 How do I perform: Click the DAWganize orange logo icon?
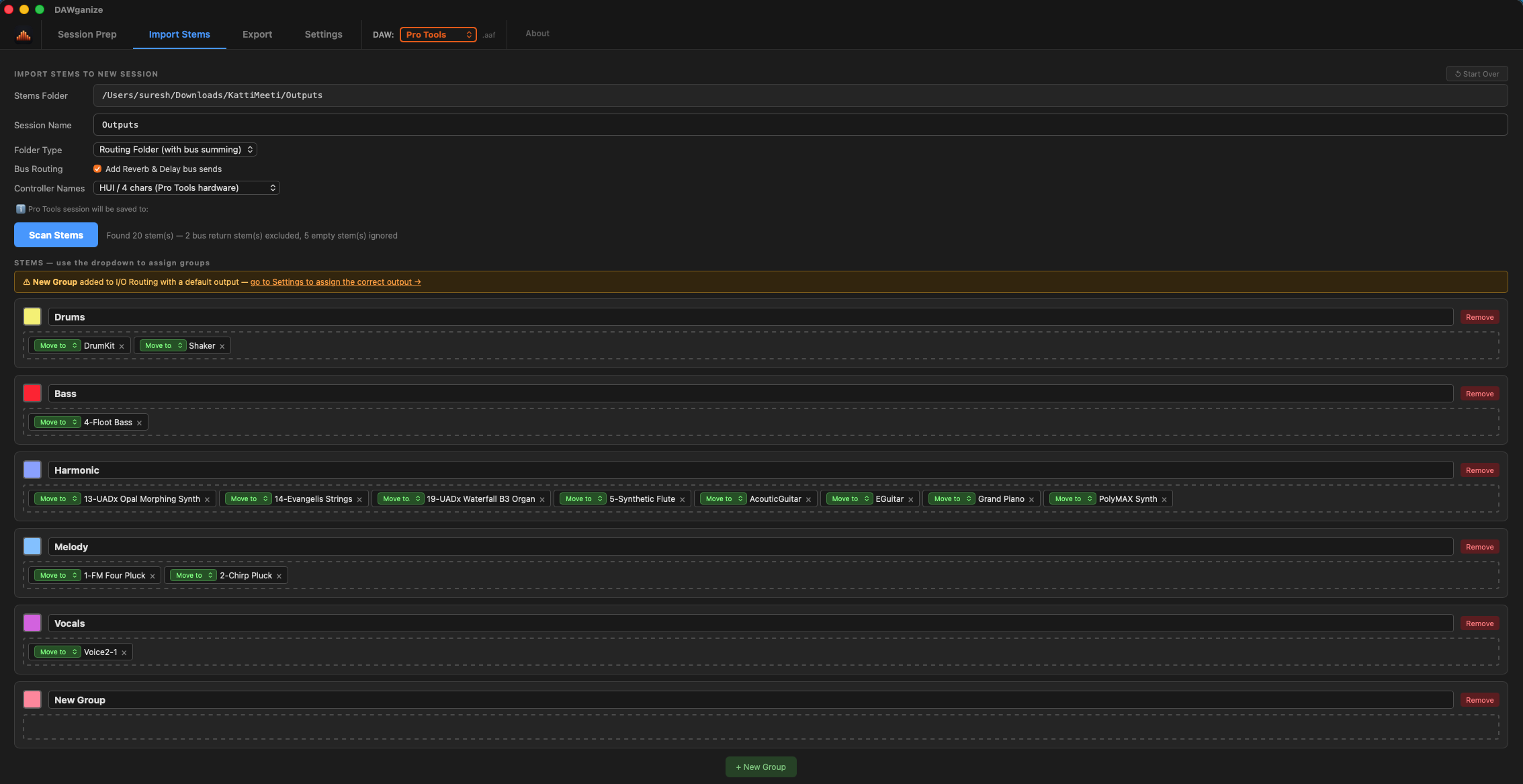coord(24,35)
